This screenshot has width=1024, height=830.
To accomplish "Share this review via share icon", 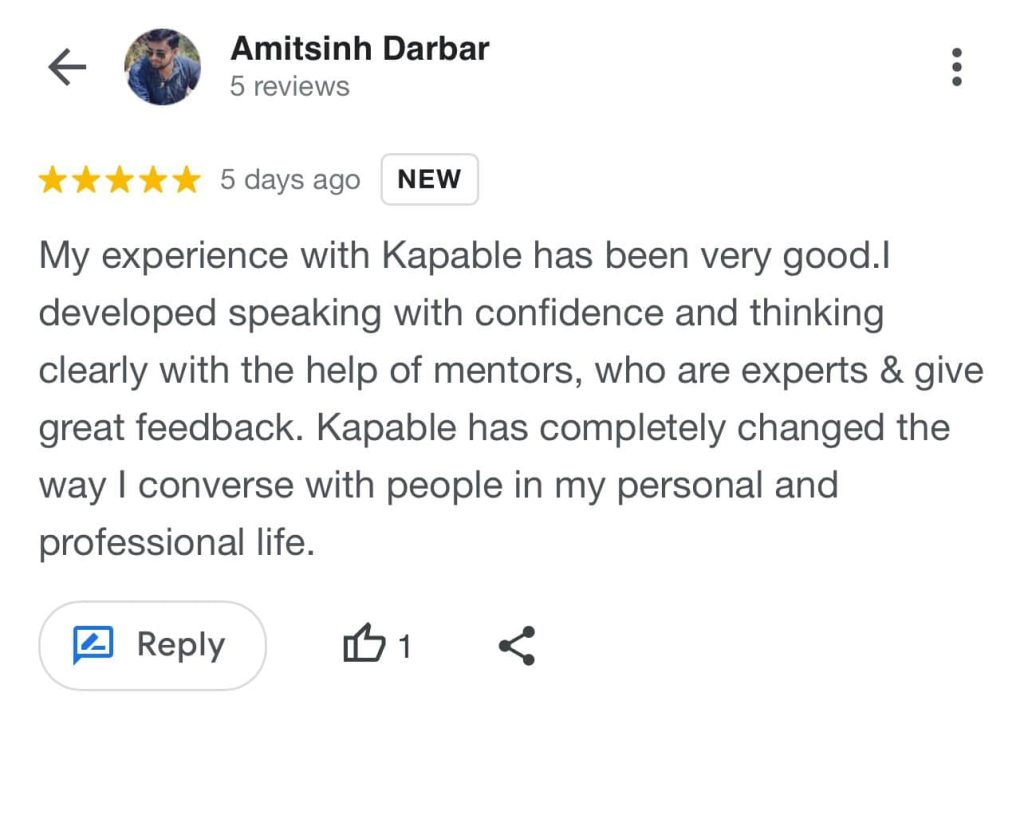I will [x=516, y=646].
